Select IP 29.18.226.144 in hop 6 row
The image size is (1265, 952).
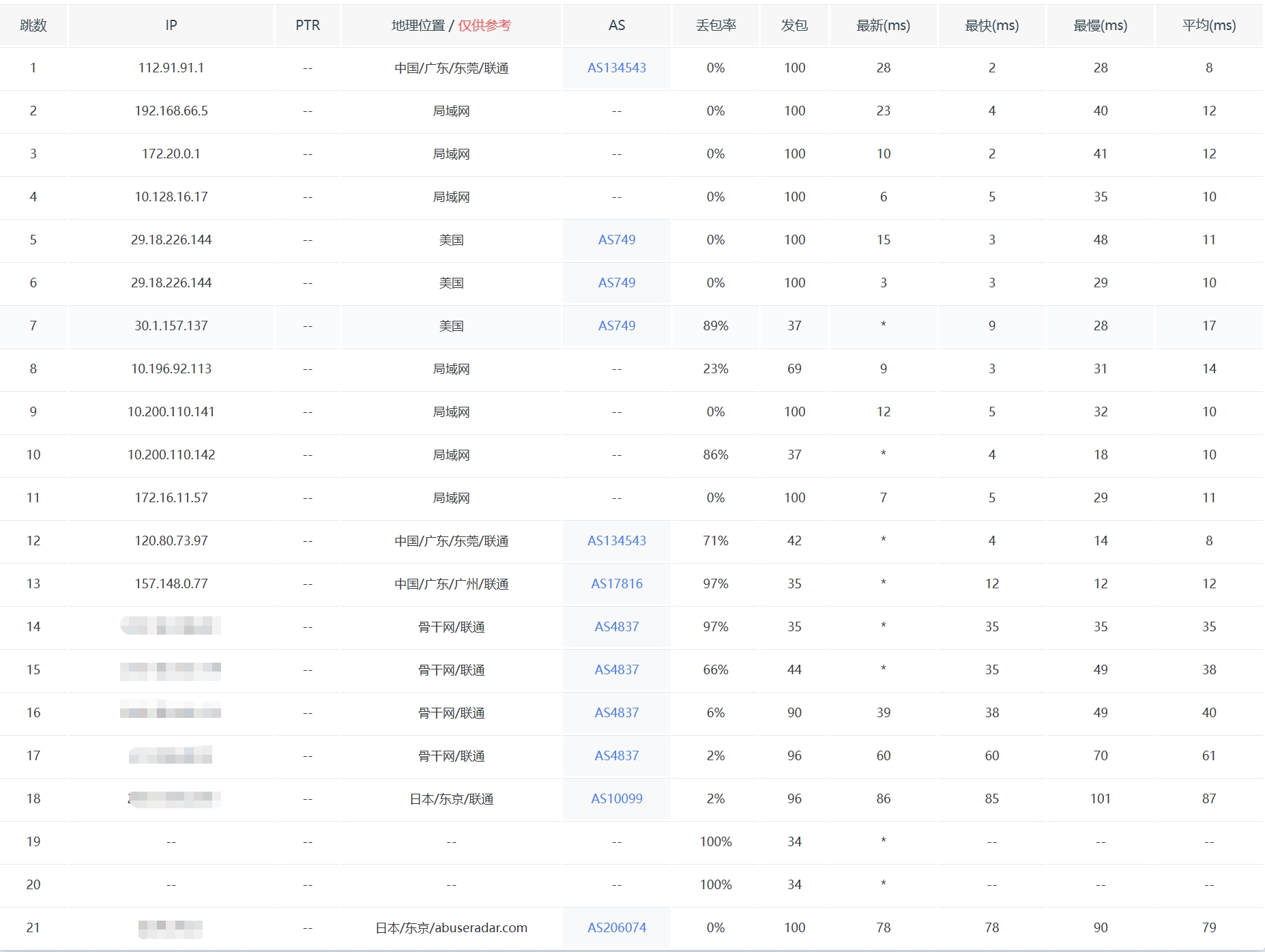coord(171,283)
